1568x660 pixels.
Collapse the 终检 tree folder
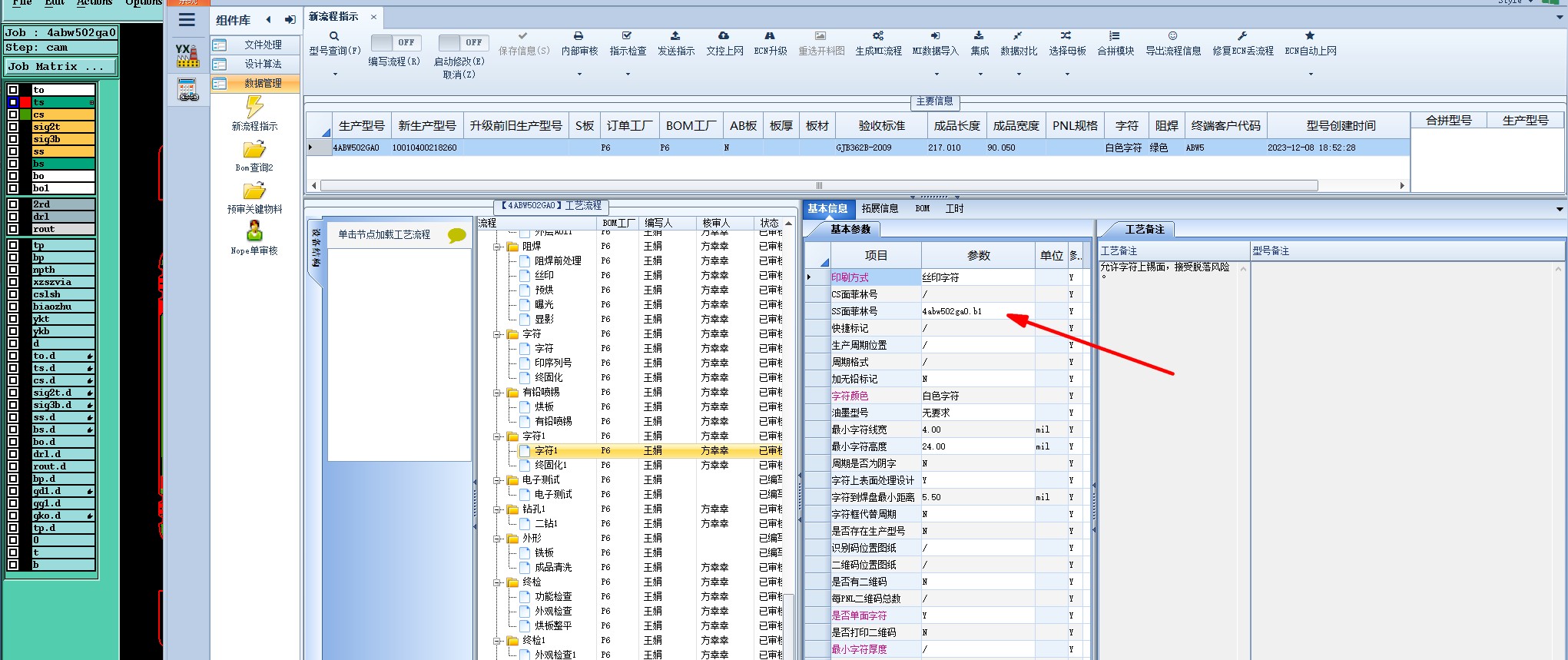[x=498, y=582]
